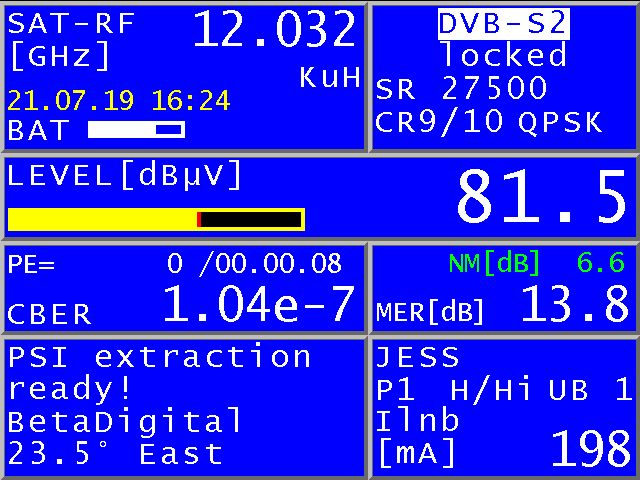This screenshot has width=640, height=480.
Task: Click the locked status text
Action: 503,55
